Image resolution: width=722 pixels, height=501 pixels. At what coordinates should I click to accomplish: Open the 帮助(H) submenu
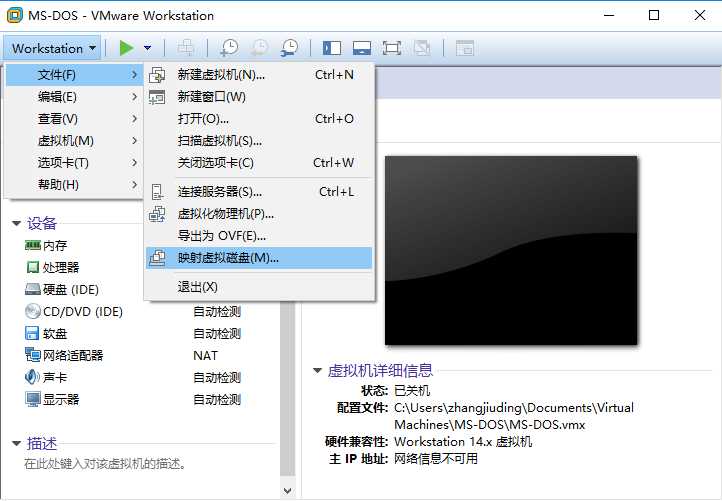point(74,185)
